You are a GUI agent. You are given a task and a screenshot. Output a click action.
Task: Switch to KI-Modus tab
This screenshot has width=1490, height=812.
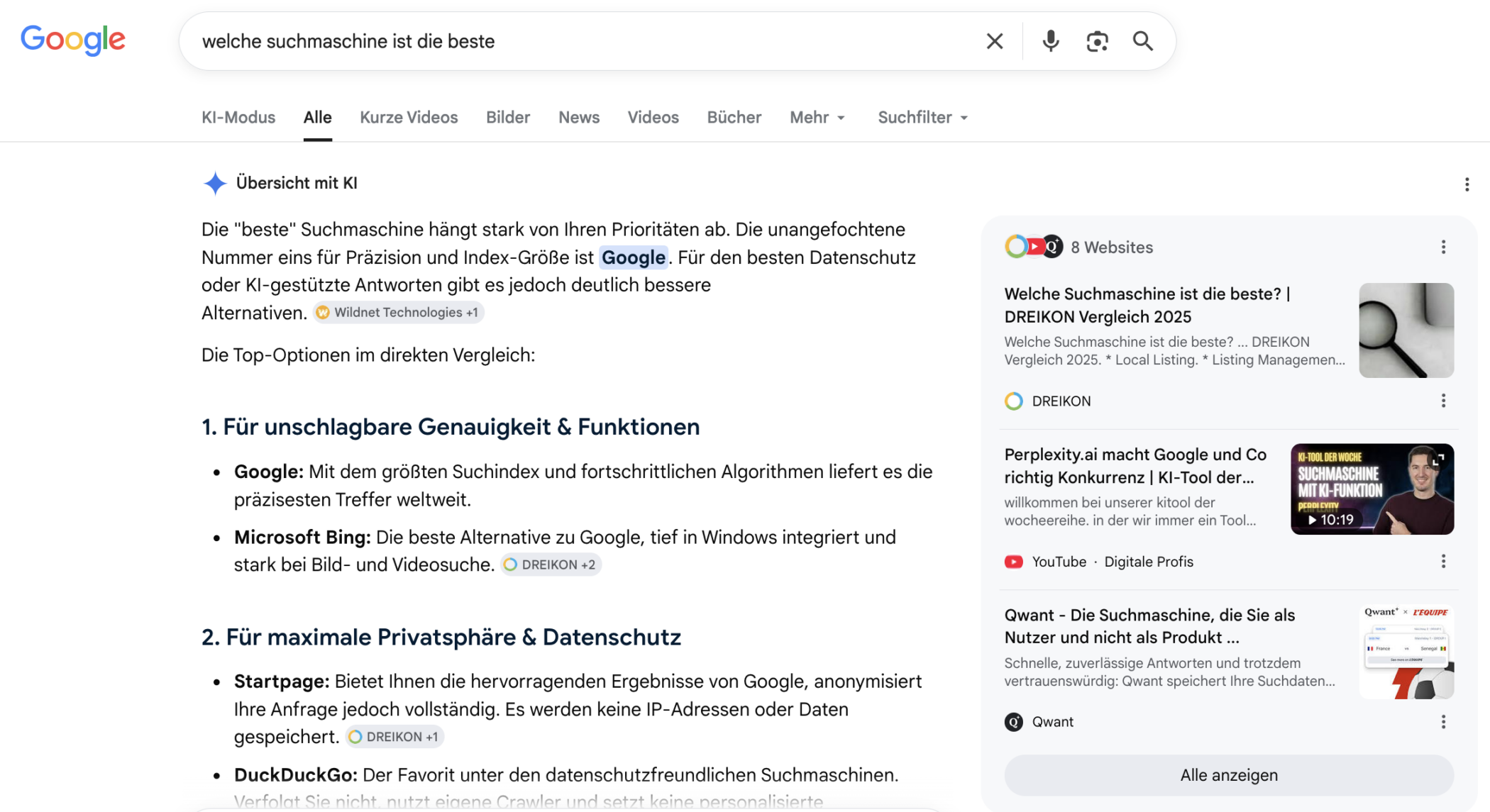coord(238,117)
